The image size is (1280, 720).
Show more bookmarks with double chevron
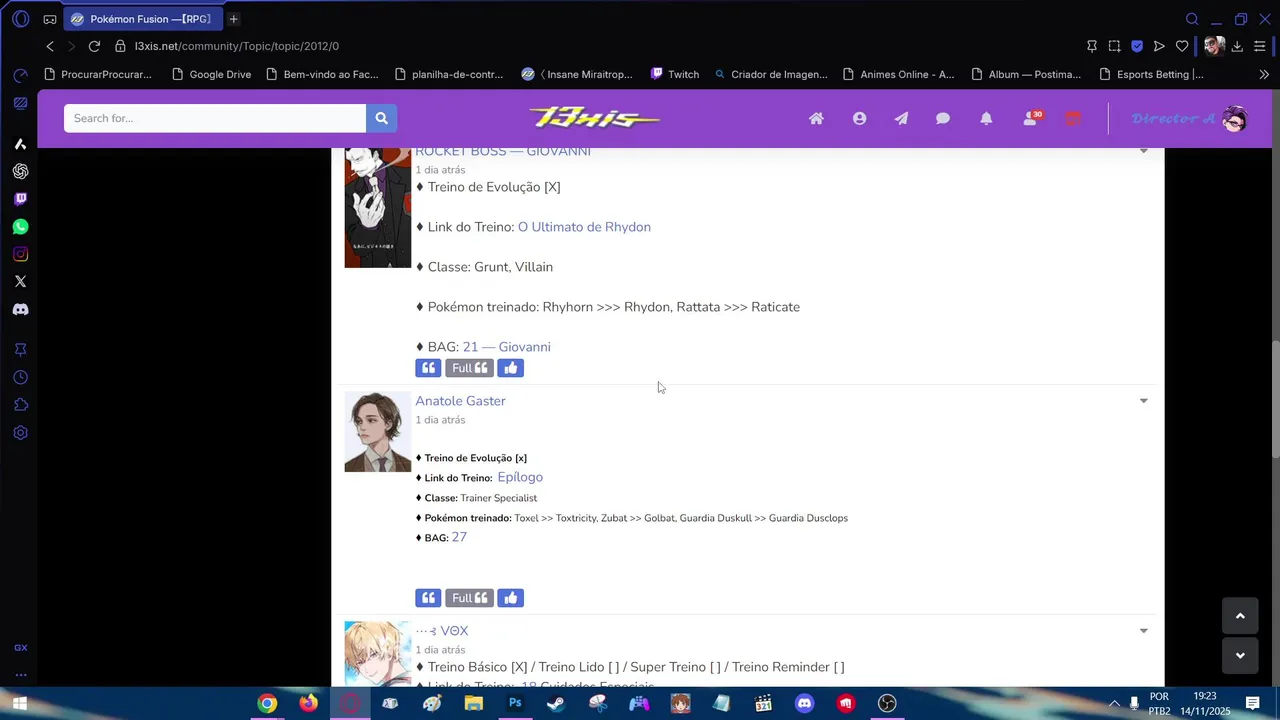1264,74
